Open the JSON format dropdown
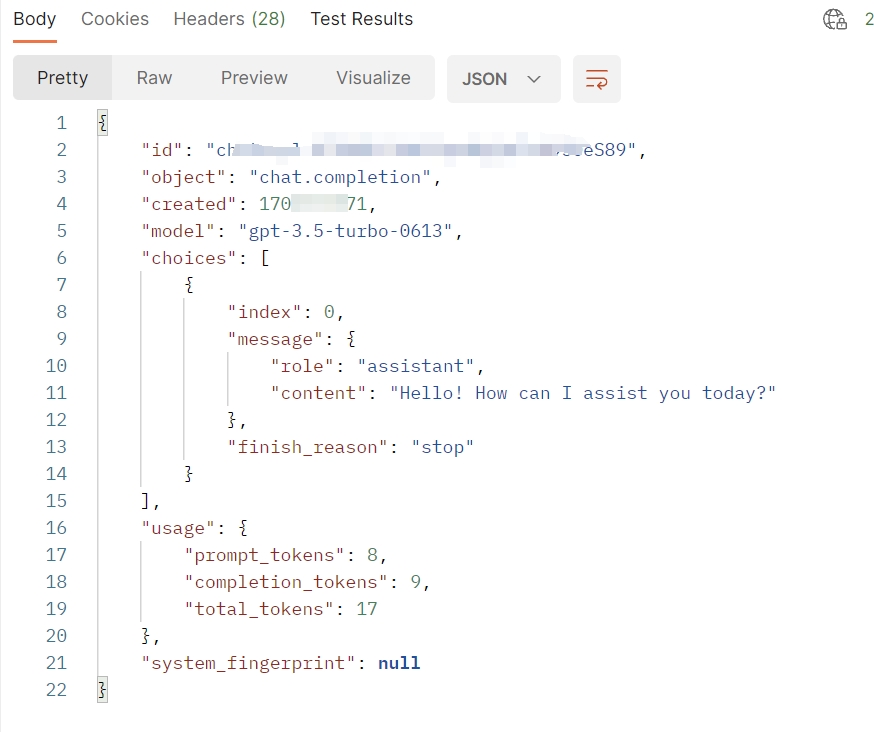 [502, 79]
